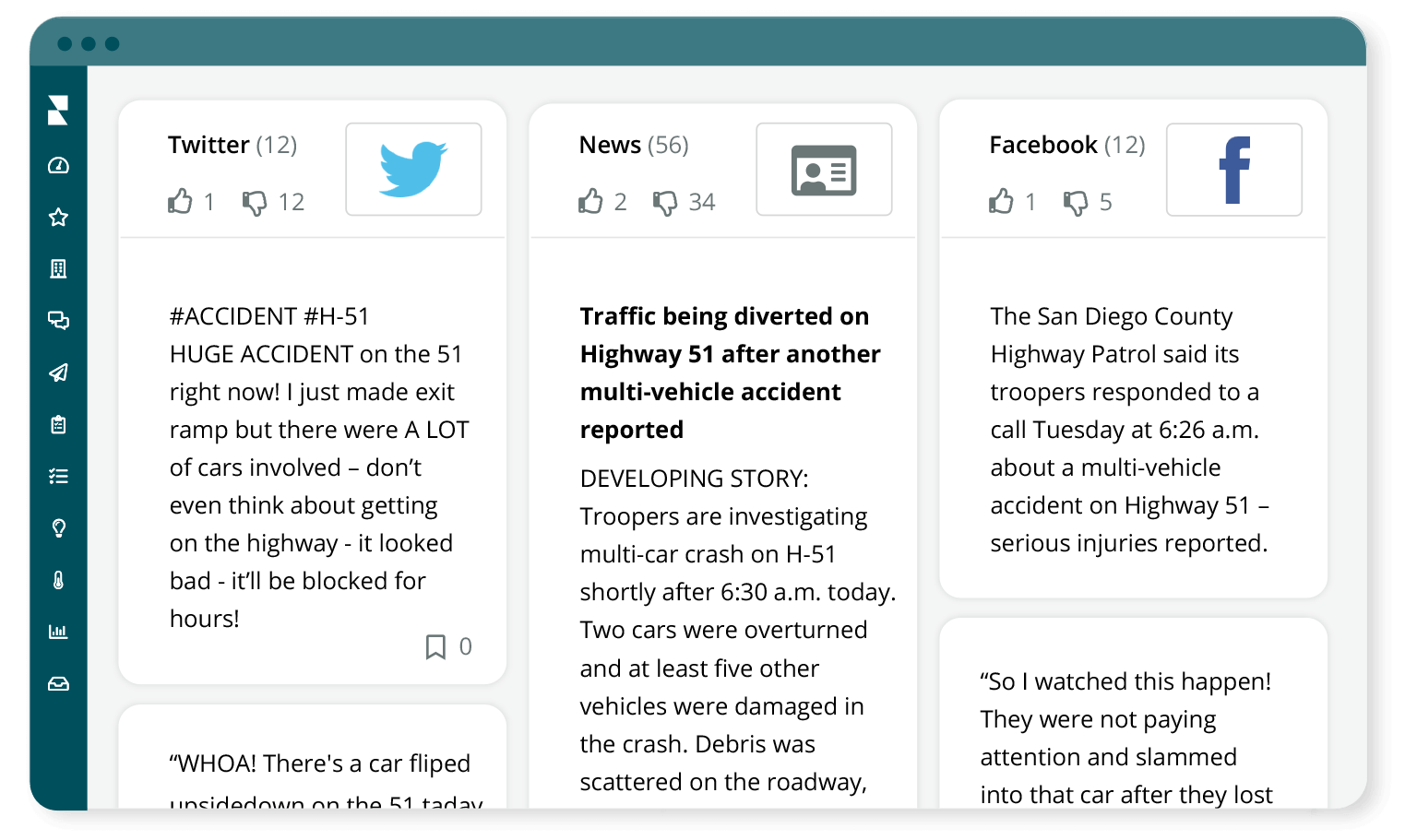
Task: Open the thermometer icon in sidebar
Action: pos(58,580)
